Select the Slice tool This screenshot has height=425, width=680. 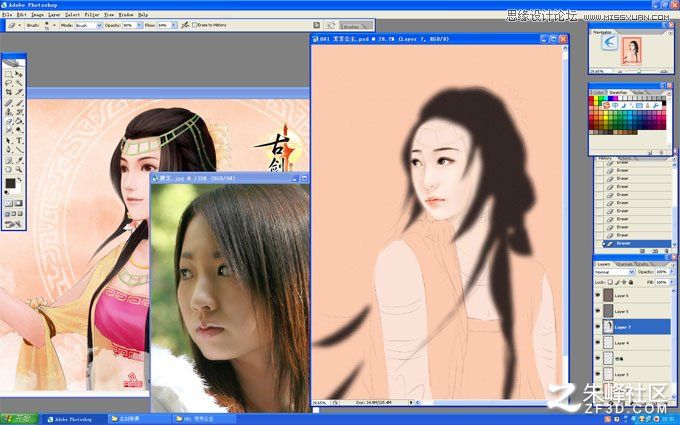[x=19, y=91]
